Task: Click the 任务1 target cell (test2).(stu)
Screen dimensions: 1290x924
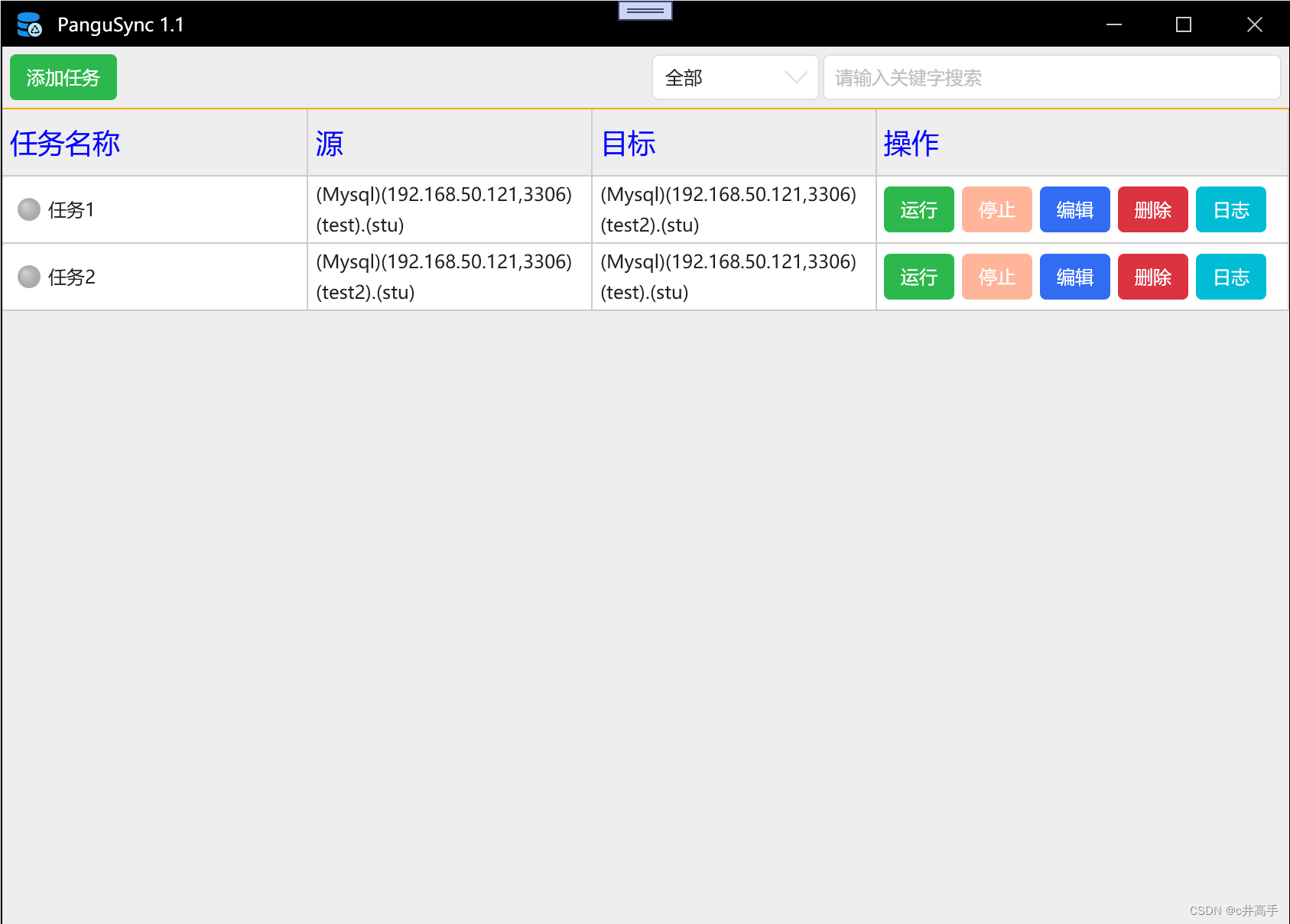Action: pos(734,209)
